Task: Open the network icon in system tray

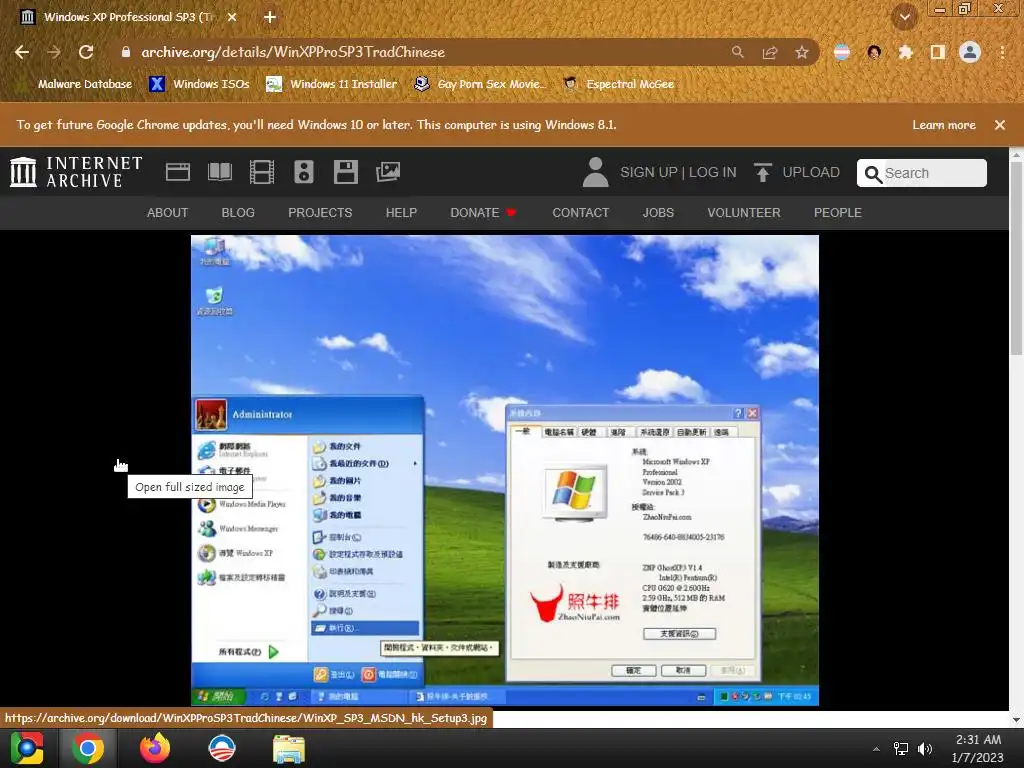Action: (x=901, y=749)
